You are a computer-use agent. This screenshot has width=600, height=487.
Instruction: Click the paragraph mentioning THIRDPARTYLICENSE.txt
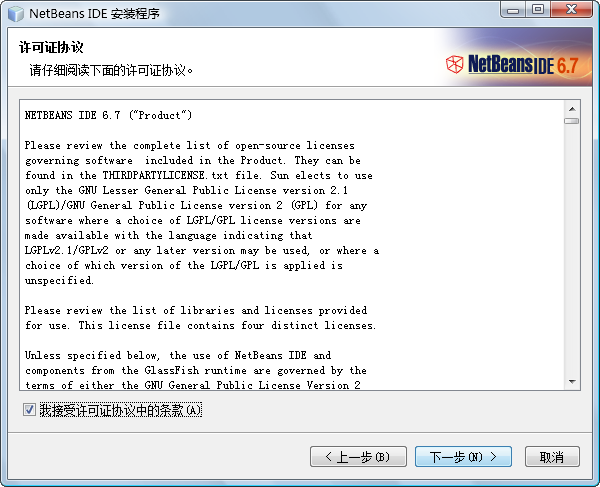(202, 213)
